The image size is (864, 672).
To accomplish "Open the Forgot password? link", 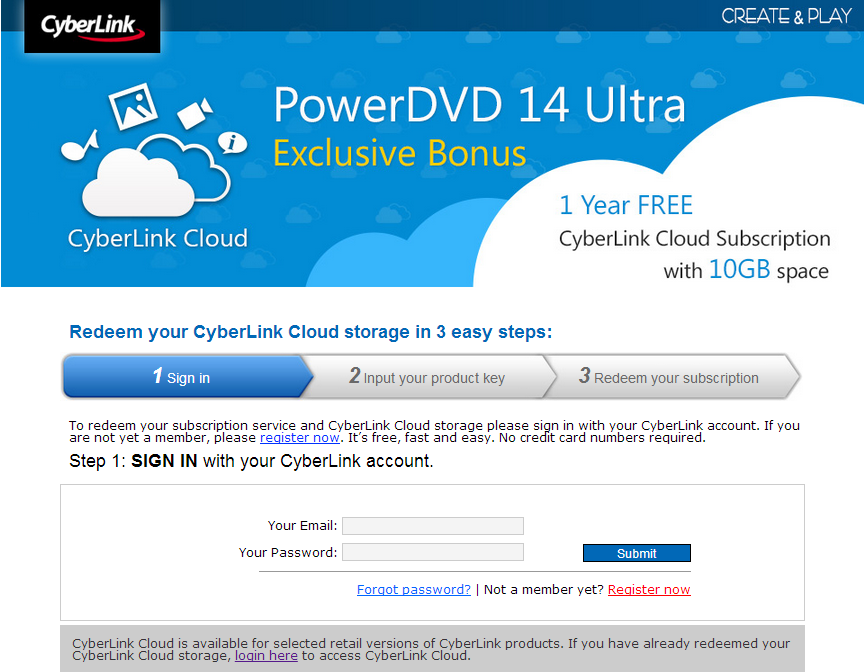I will [414, 589].
